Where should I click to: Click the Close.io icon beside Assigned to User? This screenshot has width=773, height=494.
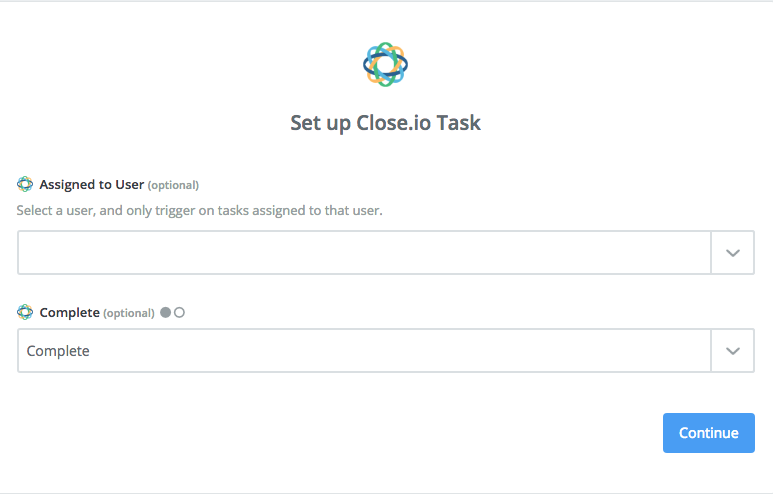(25, 184)
